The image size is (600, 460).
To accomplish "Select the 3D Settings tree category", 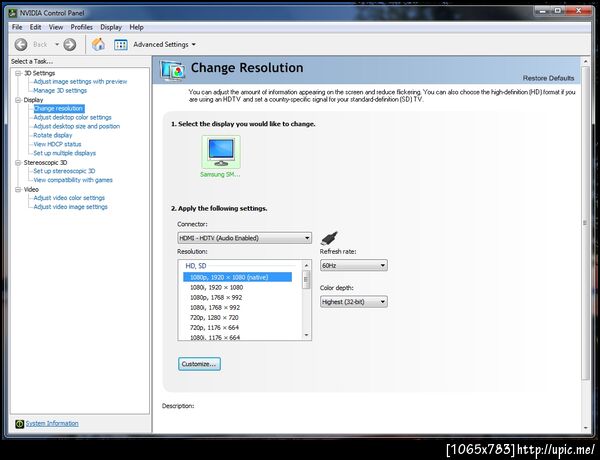I will tap(39, 73).
